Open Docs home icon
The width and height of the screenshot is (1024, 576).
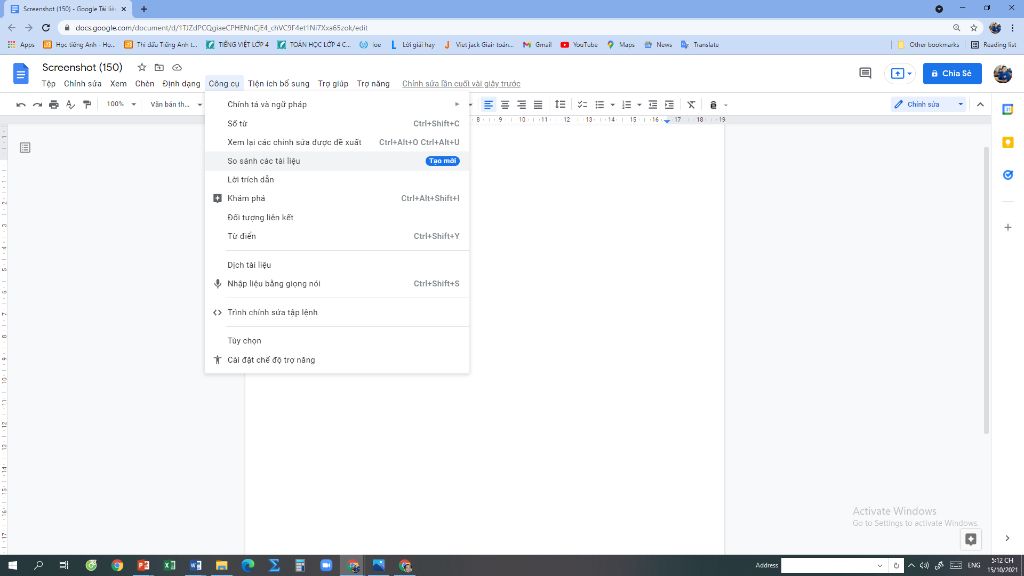click(21, 73)
